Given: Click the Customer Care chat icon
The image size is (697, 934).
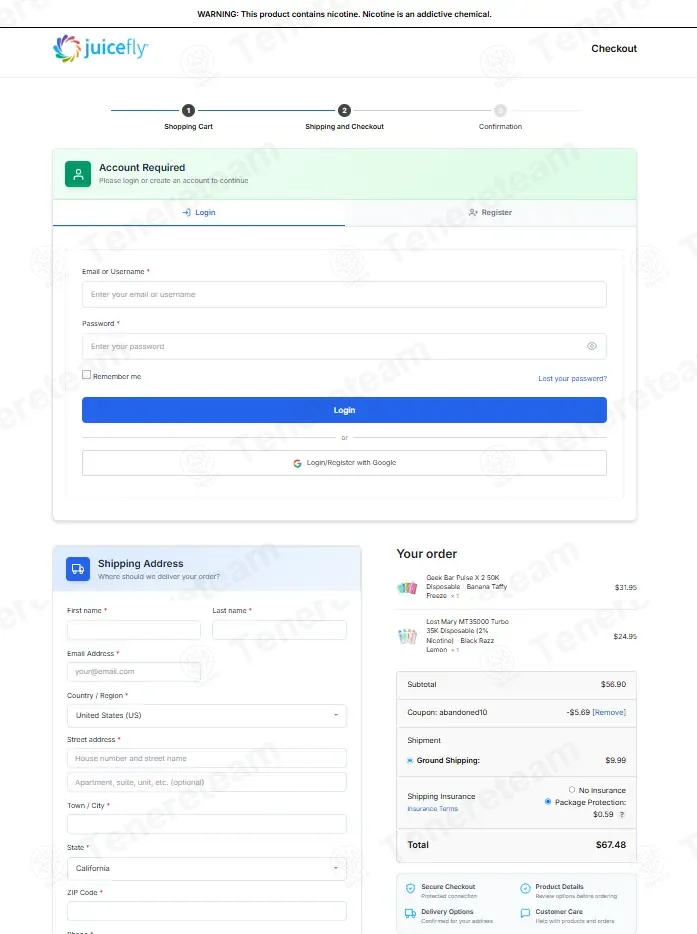Looking at the screenshot, I should [525, 913].
